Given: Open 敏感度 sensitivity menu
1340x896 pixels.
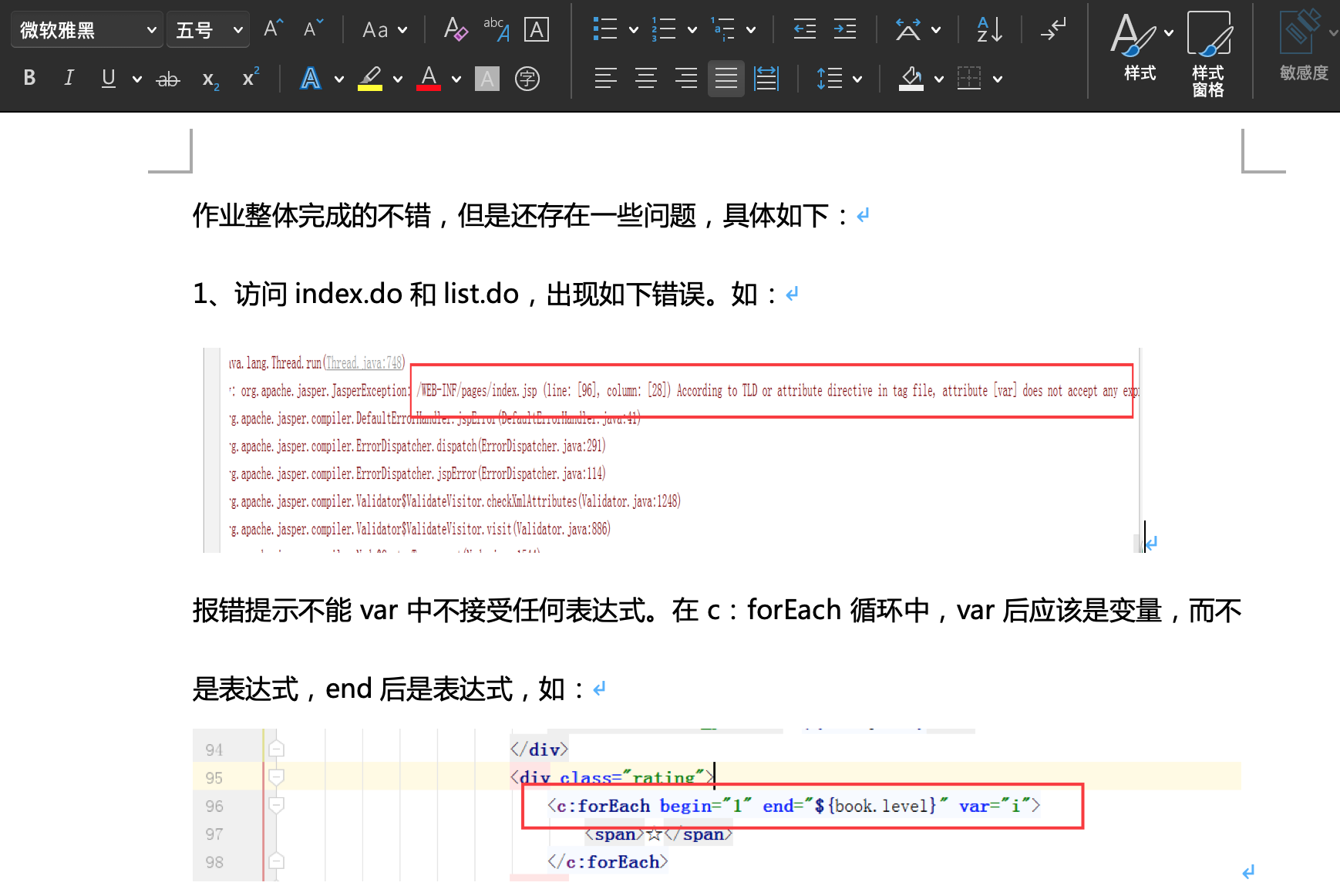Looking at the screenshot, I should [x=1305, y=46].
